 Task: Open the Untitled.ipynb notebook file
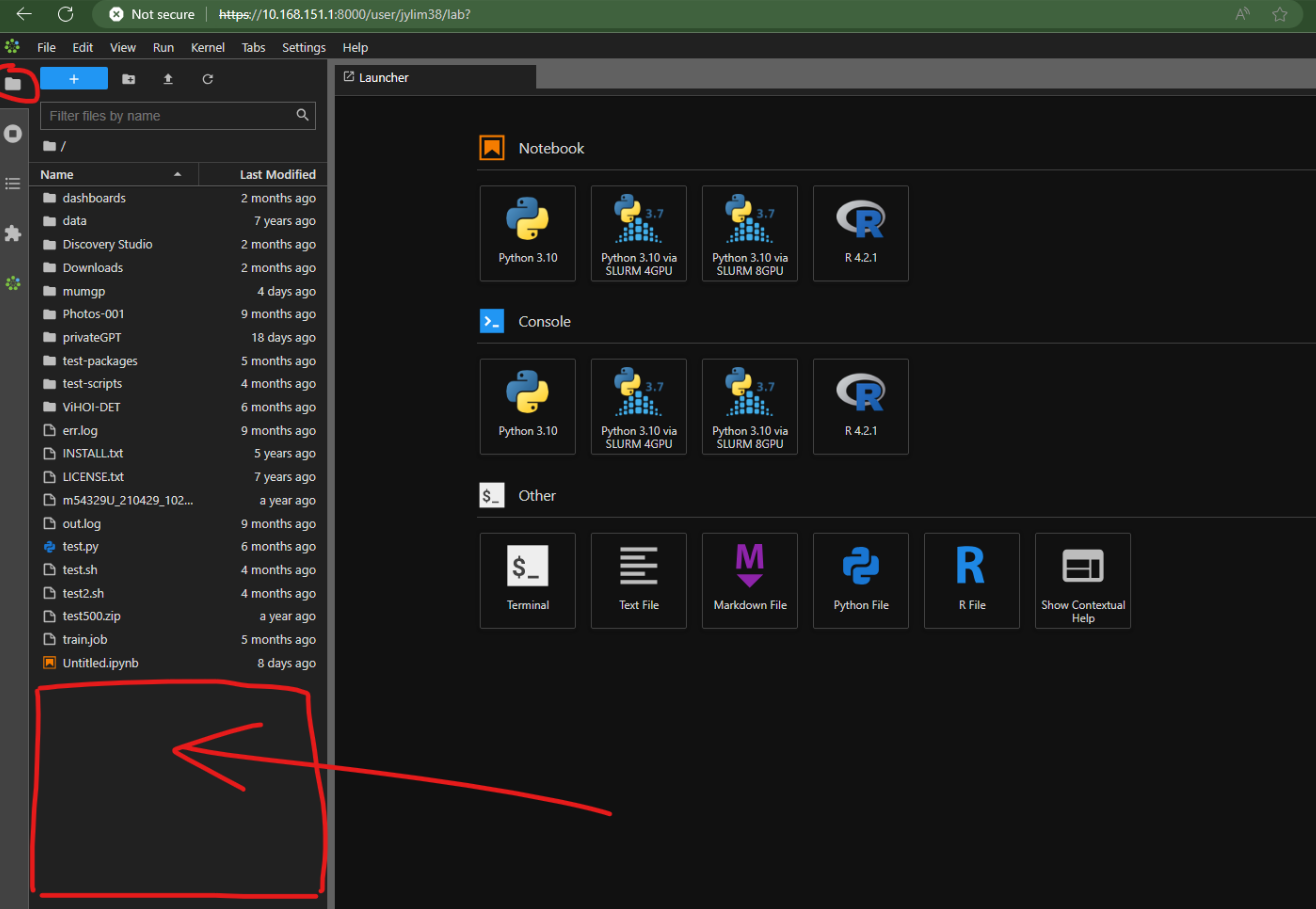(100, 663)
